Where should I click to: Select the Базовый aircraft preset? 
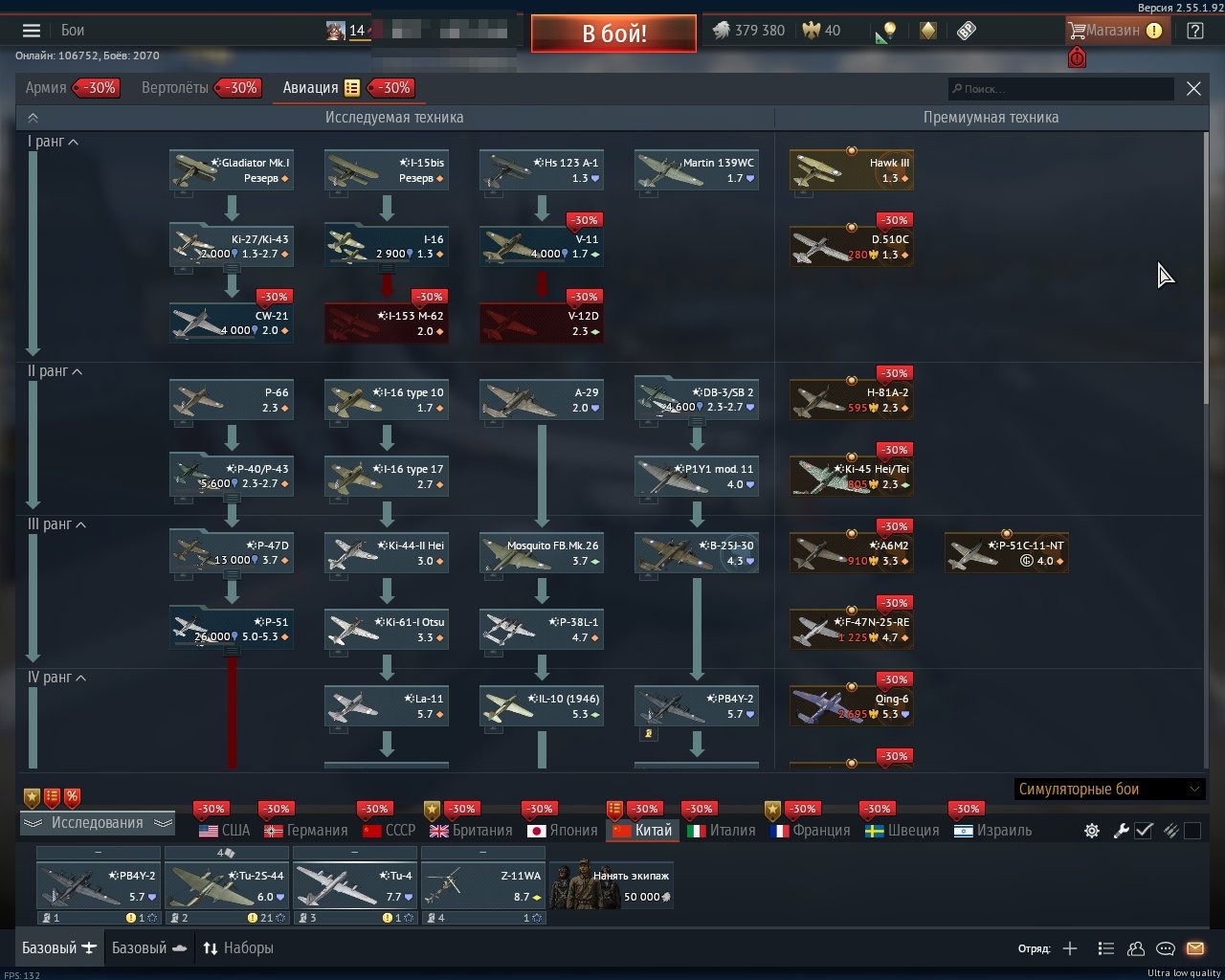(59, 948)
